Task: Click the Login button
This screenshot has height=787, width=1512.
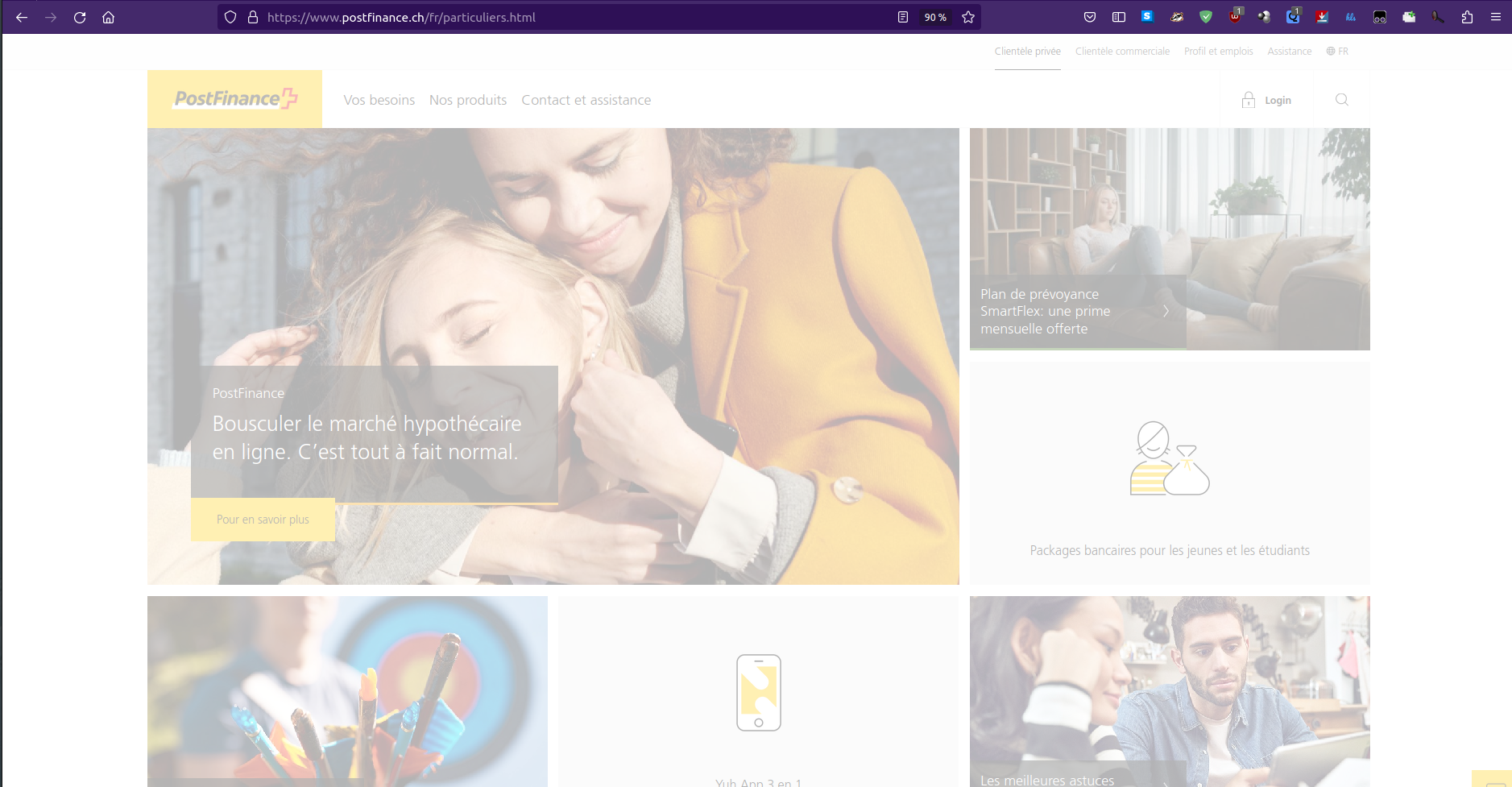Action: (x=1266, y=100)
